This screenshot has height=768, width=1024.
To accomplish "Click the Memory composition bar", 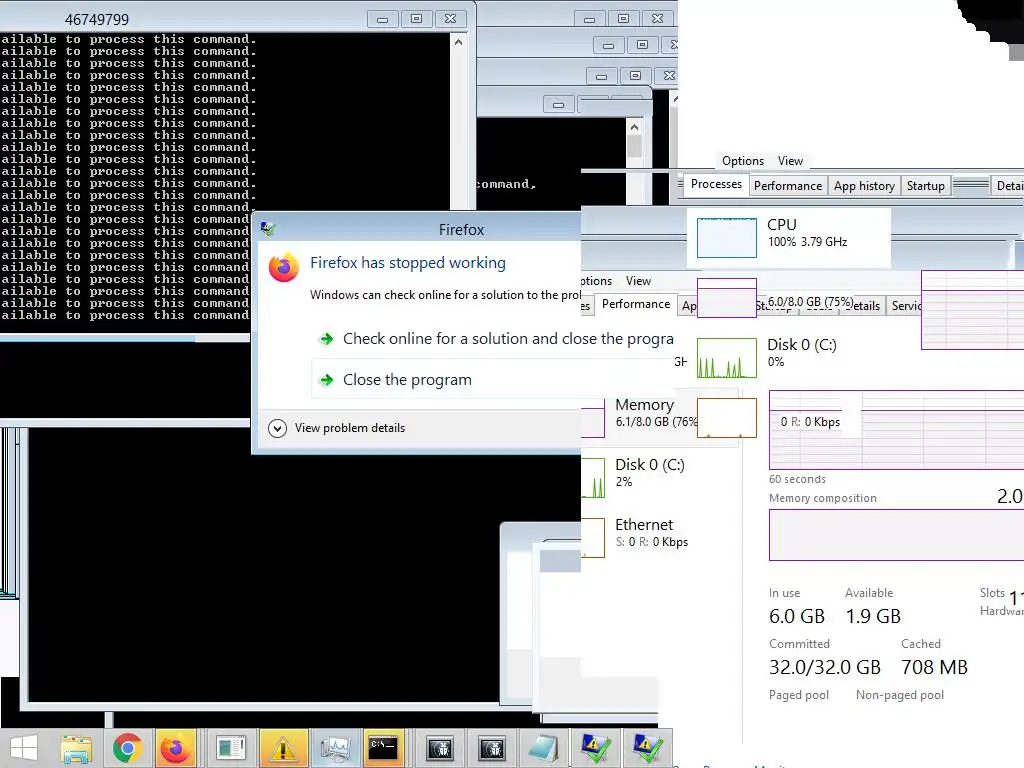I will coord(896,535).
